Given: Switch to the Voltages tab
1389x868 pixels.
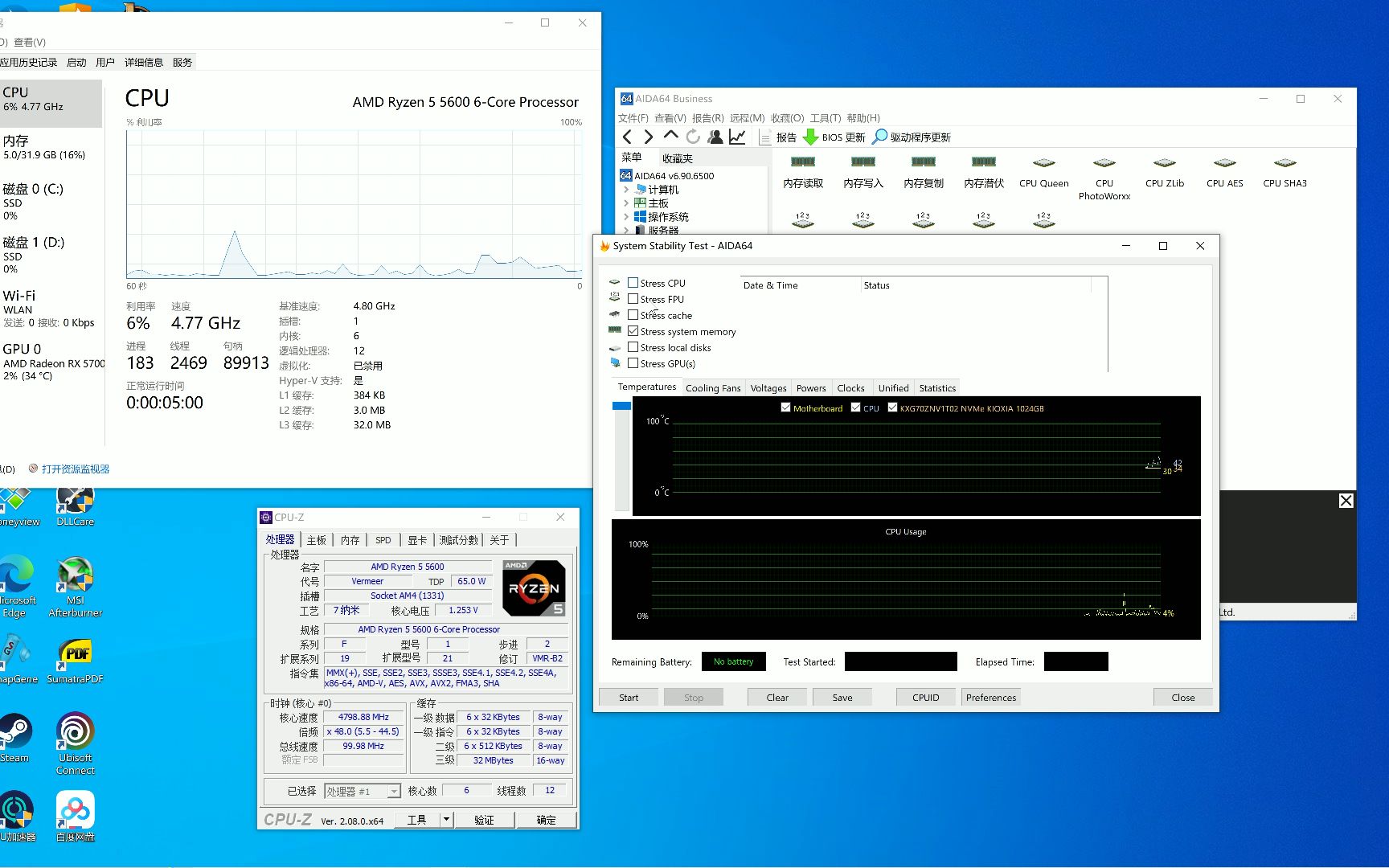Looking at the screenshot, I should [x=768, y=388].
